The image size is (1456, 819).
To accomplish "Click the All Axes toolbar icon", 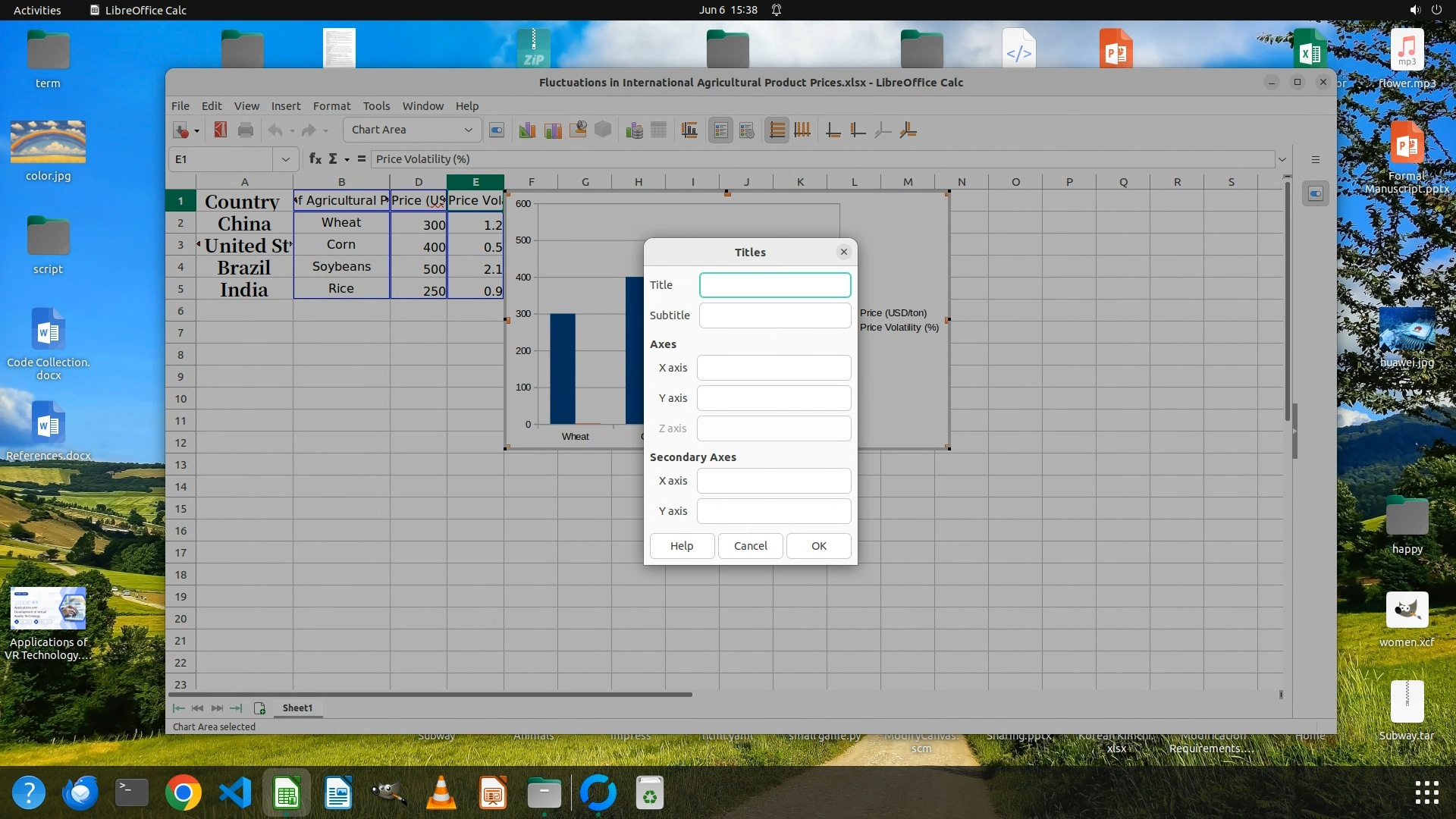I will (908, 130).
